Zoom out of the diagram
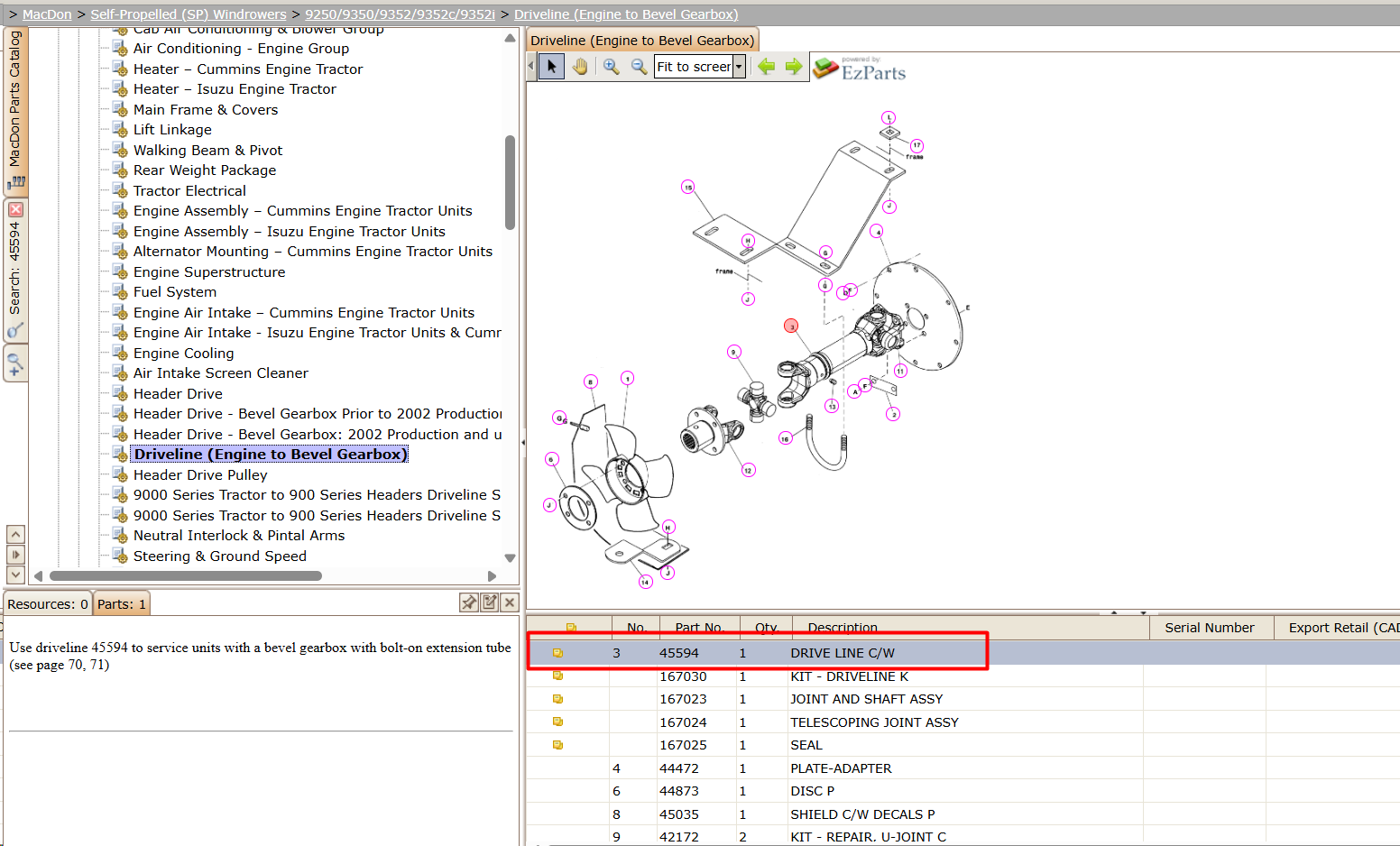The height and width of the screenshot is (846, 1400). point(639,67)
